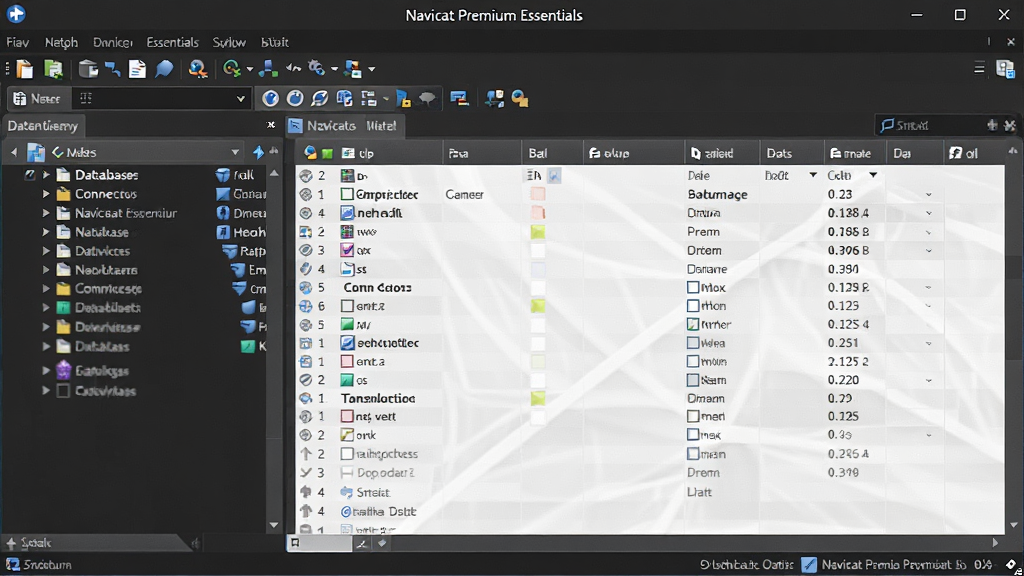This screenshot has height=576, width=1024.
Task: Click the users group icon in second toolbar
Action: pos(494,99)
